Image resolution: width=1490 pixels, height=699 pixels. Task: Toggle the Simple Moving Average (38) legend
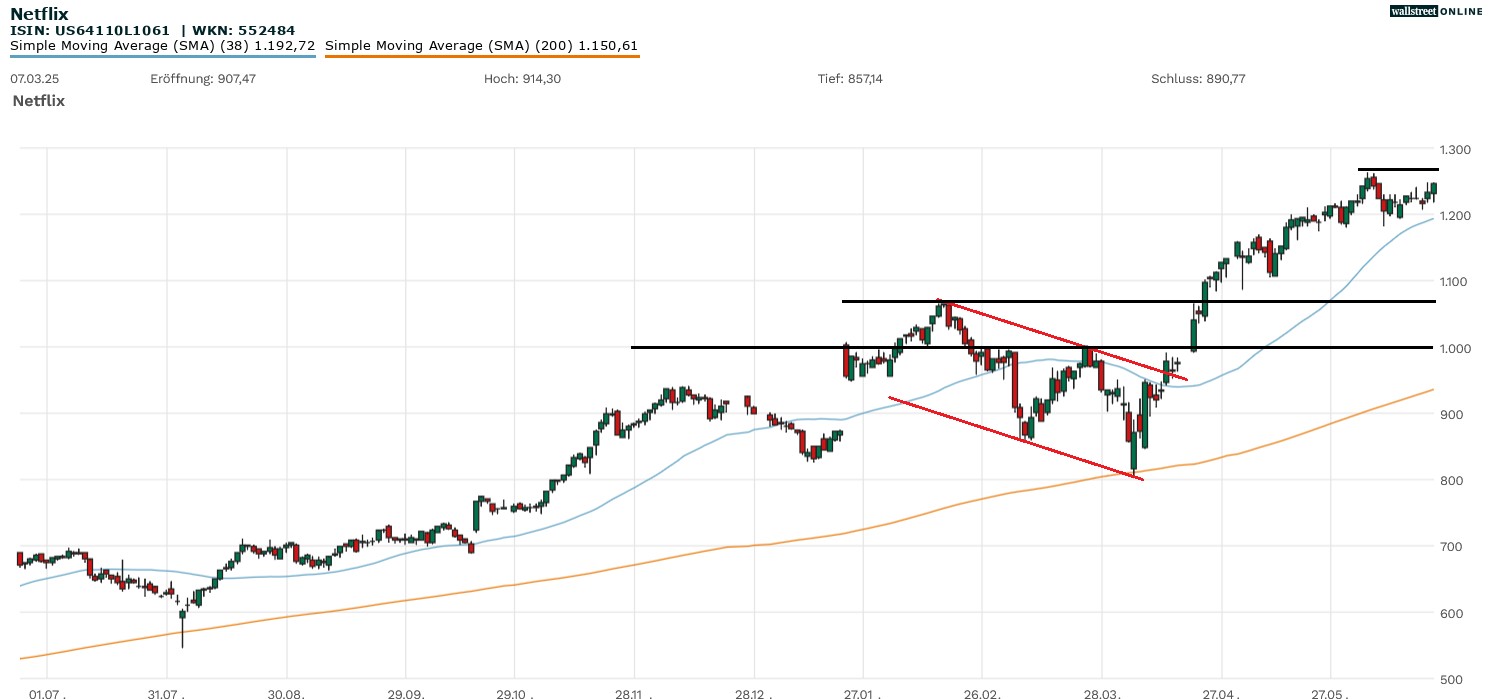point(163,45)
